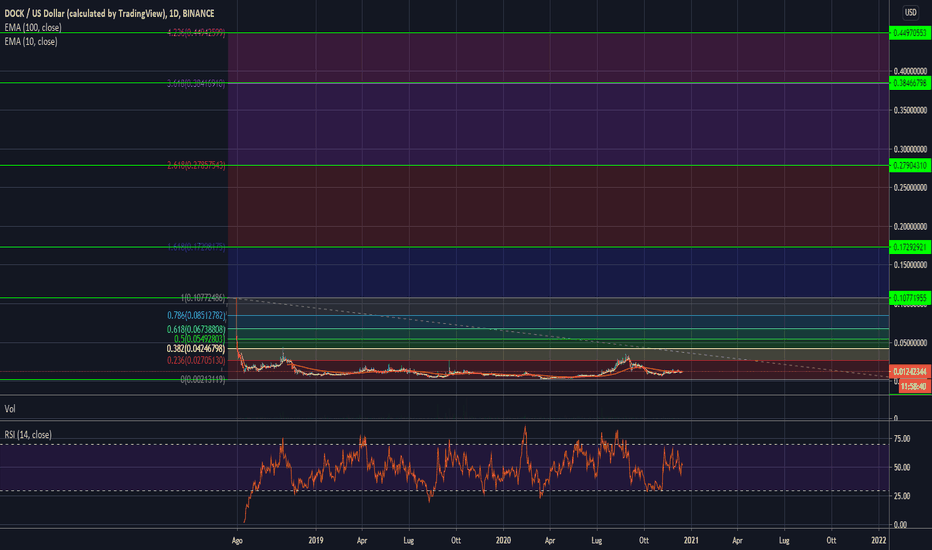Click the 0.38466798 green price label
The width and height of the screenshot is (932, 550).
(909, 83)
